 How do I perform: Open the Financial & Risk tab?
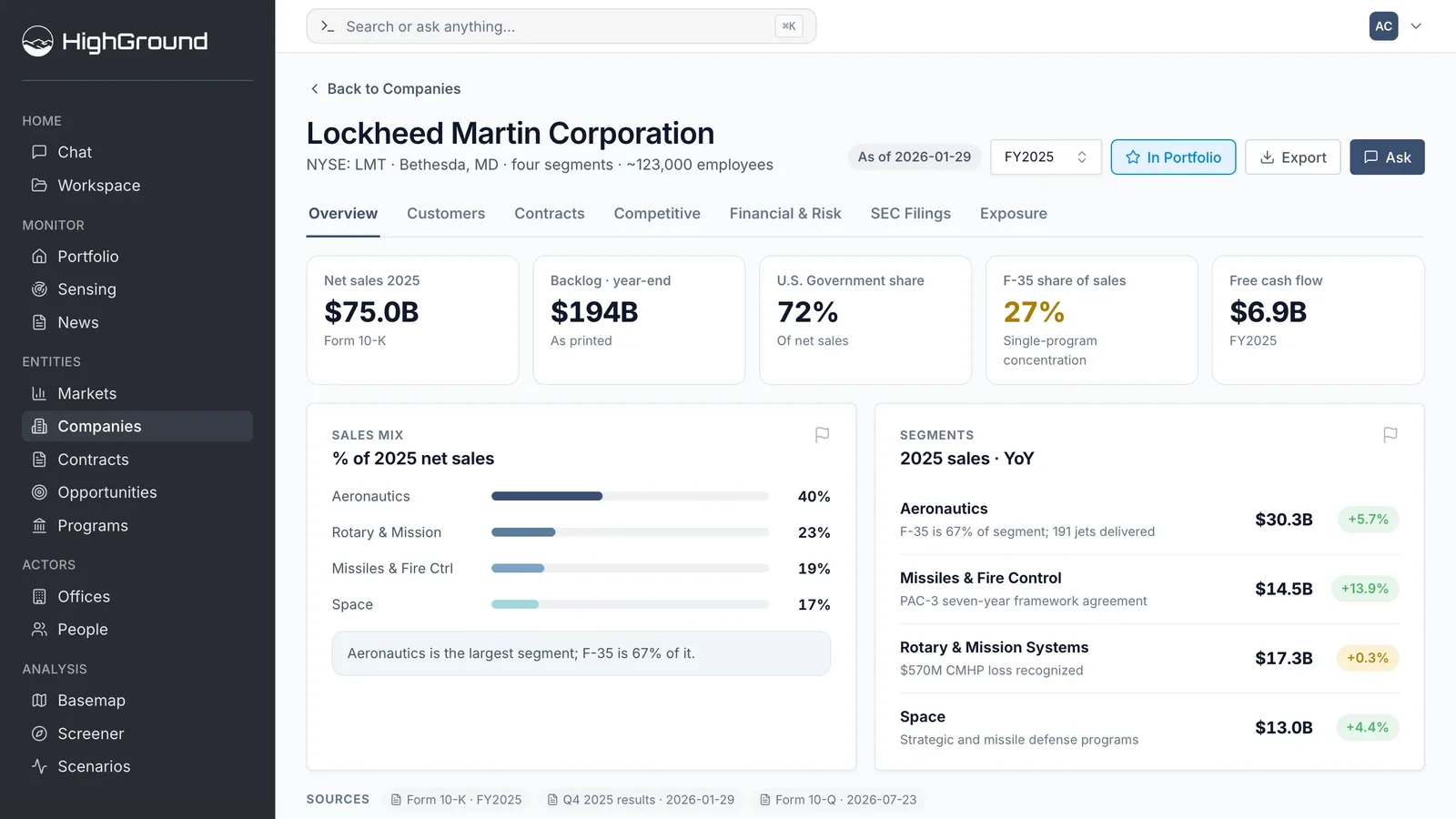(785, 214)
